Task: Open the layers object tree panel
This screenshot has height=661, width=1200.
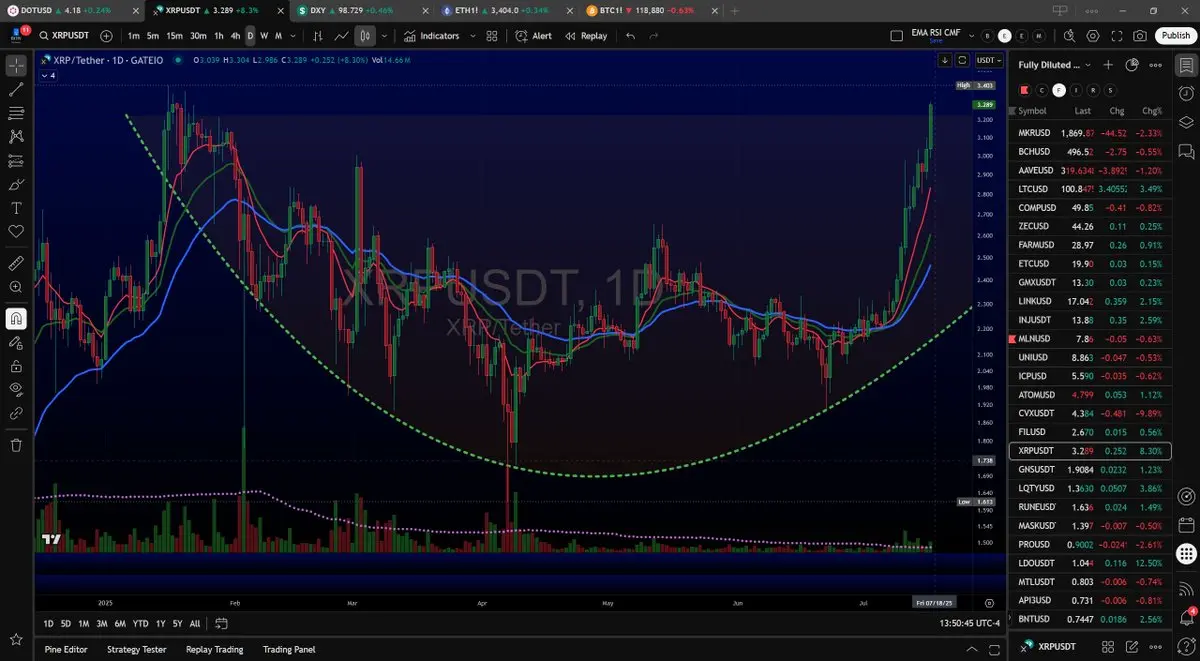Action: [1186, 122]
